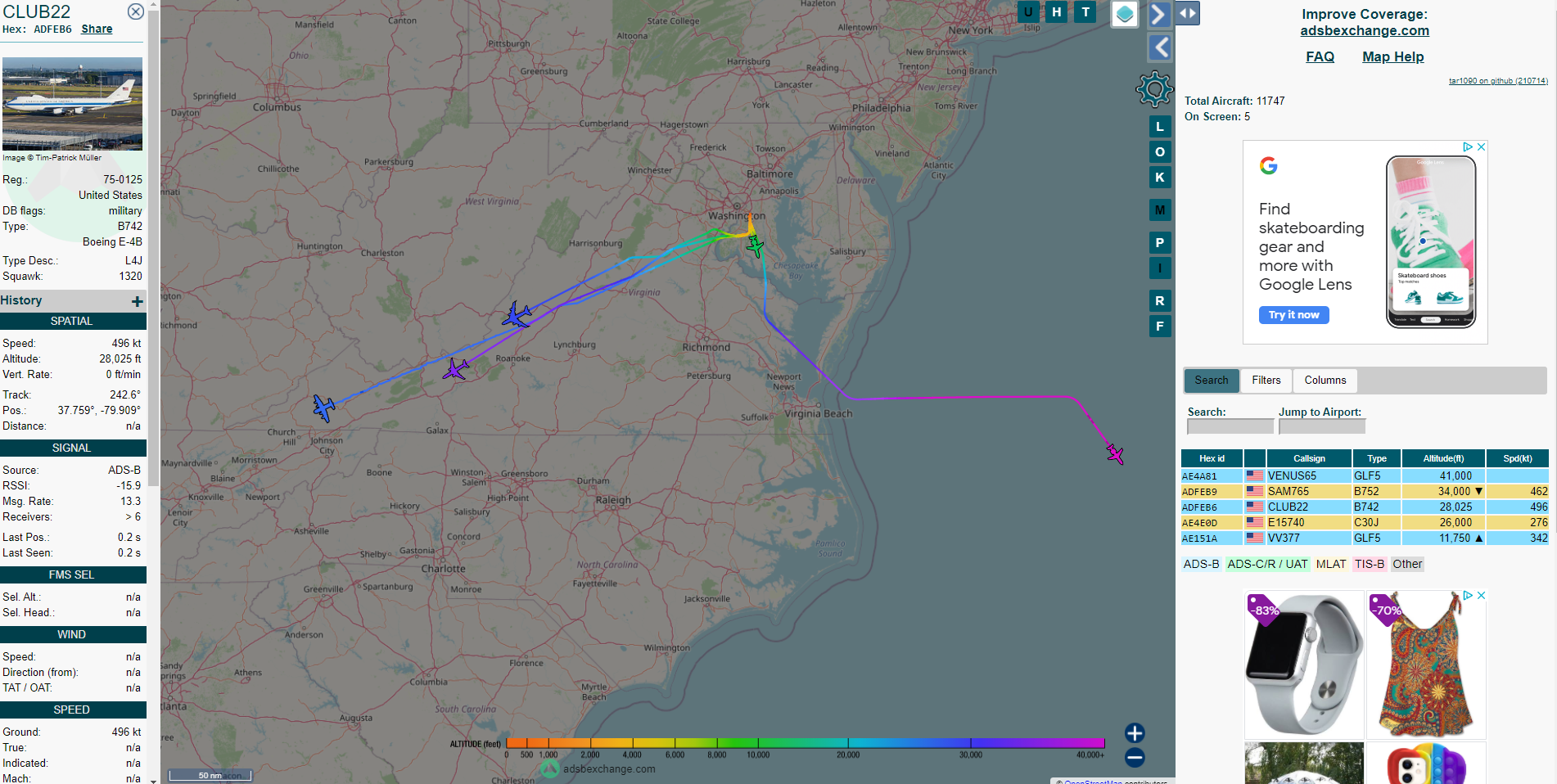Viewport: 1557px width, 784px height.
Task: Sort table by Spd(kt) column
Action: pyautogui.click(x=1517, y=458)
